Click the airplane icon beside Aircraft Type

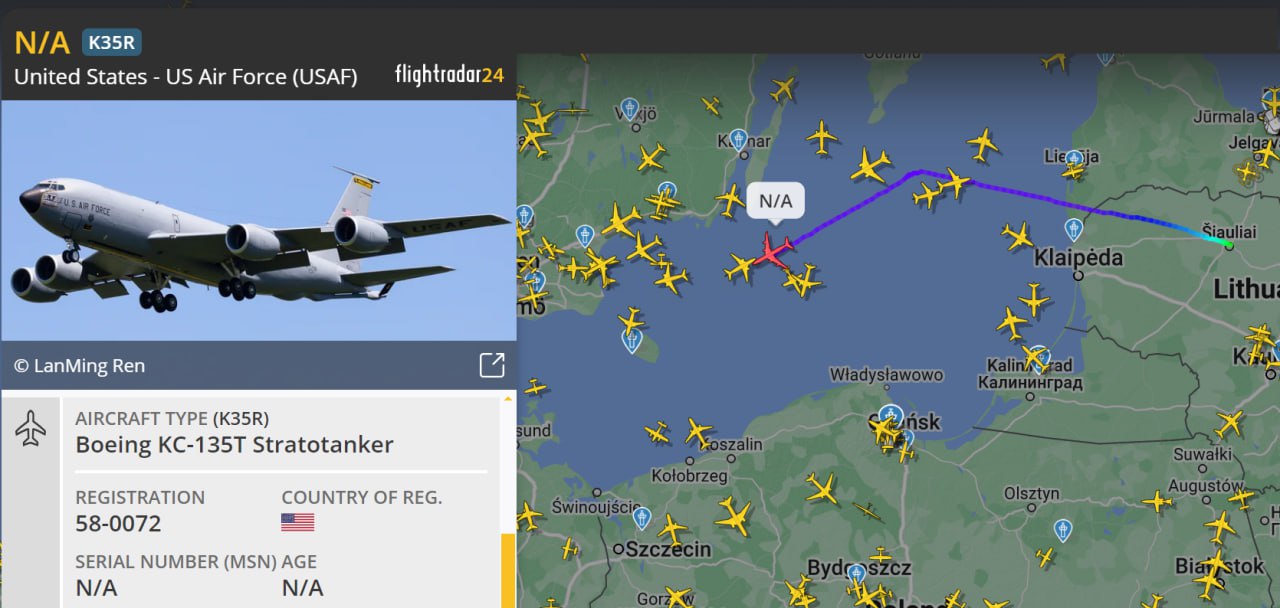tap(31, 428)
